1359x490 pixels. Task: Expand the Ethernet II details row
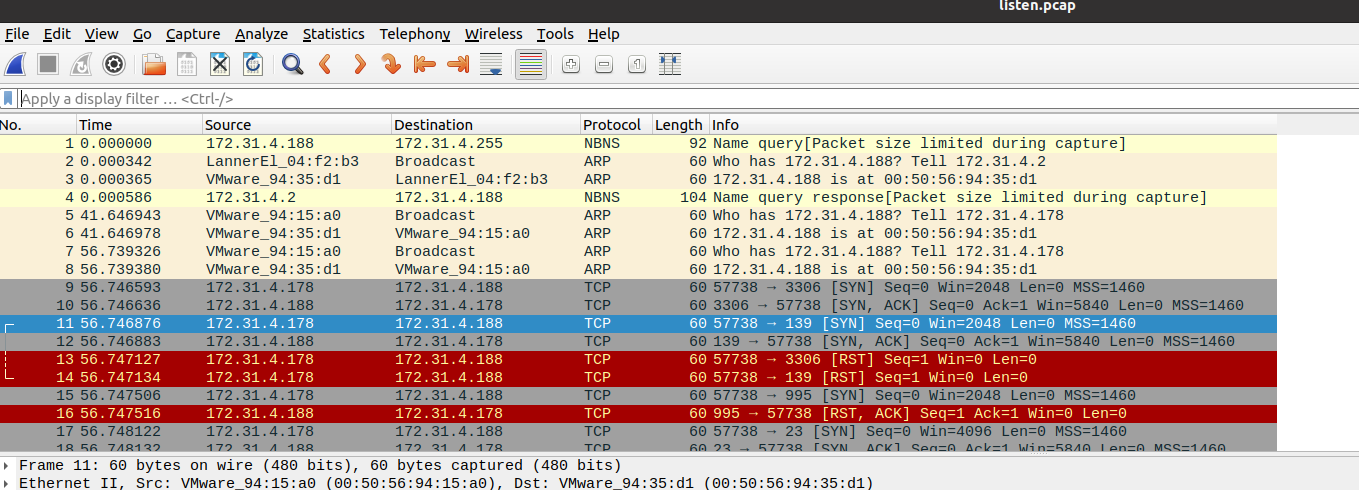(8, 483)
